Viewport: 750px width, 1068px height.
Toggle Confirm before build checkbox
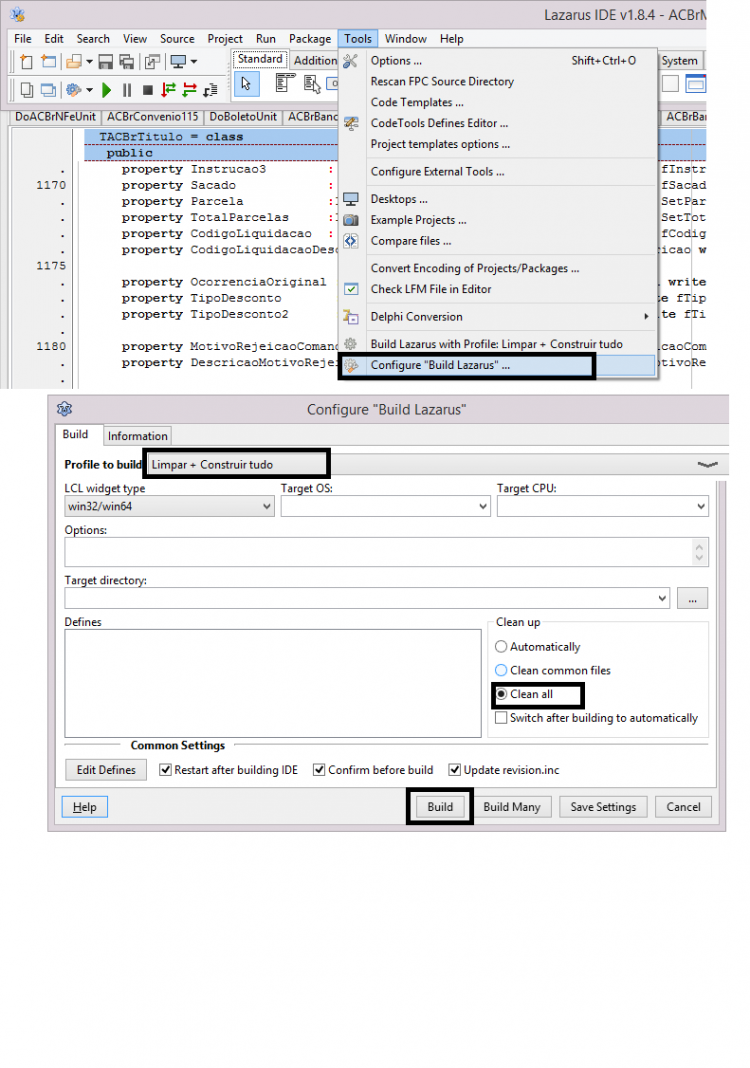tap(319, 770)
